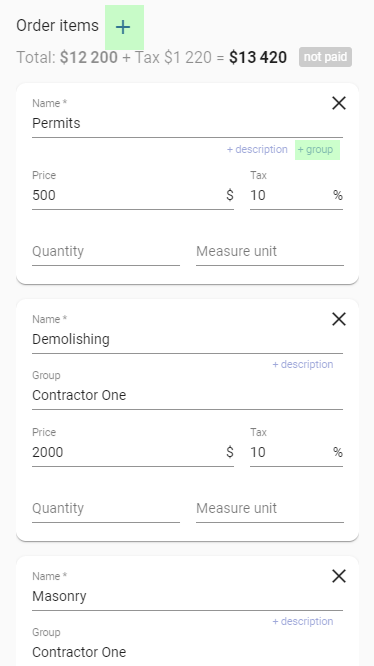374x666 pixels.
Task: Focus the Demolishing Measure unit field
Action: pyautogui.click(x=270, y=508)
